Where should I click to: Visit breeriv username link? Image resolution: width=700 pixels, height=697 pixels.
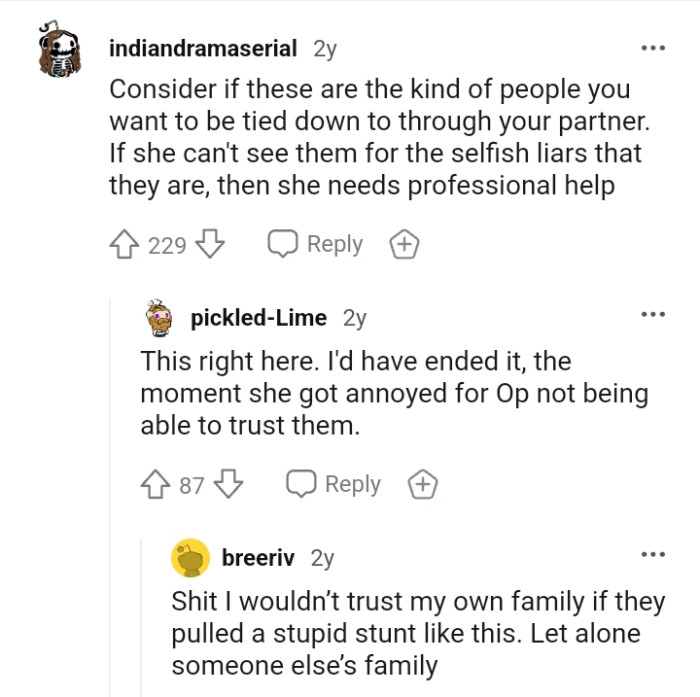(258, 558)
